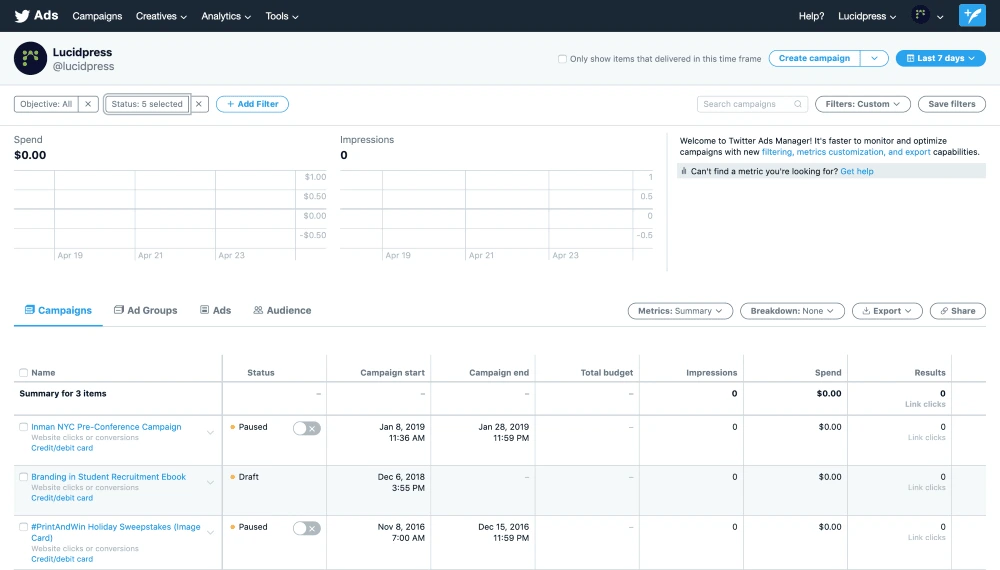Click the Ad Groups tab icon
This screenshot has height=570, width=1000.
(x=119, y=310)
